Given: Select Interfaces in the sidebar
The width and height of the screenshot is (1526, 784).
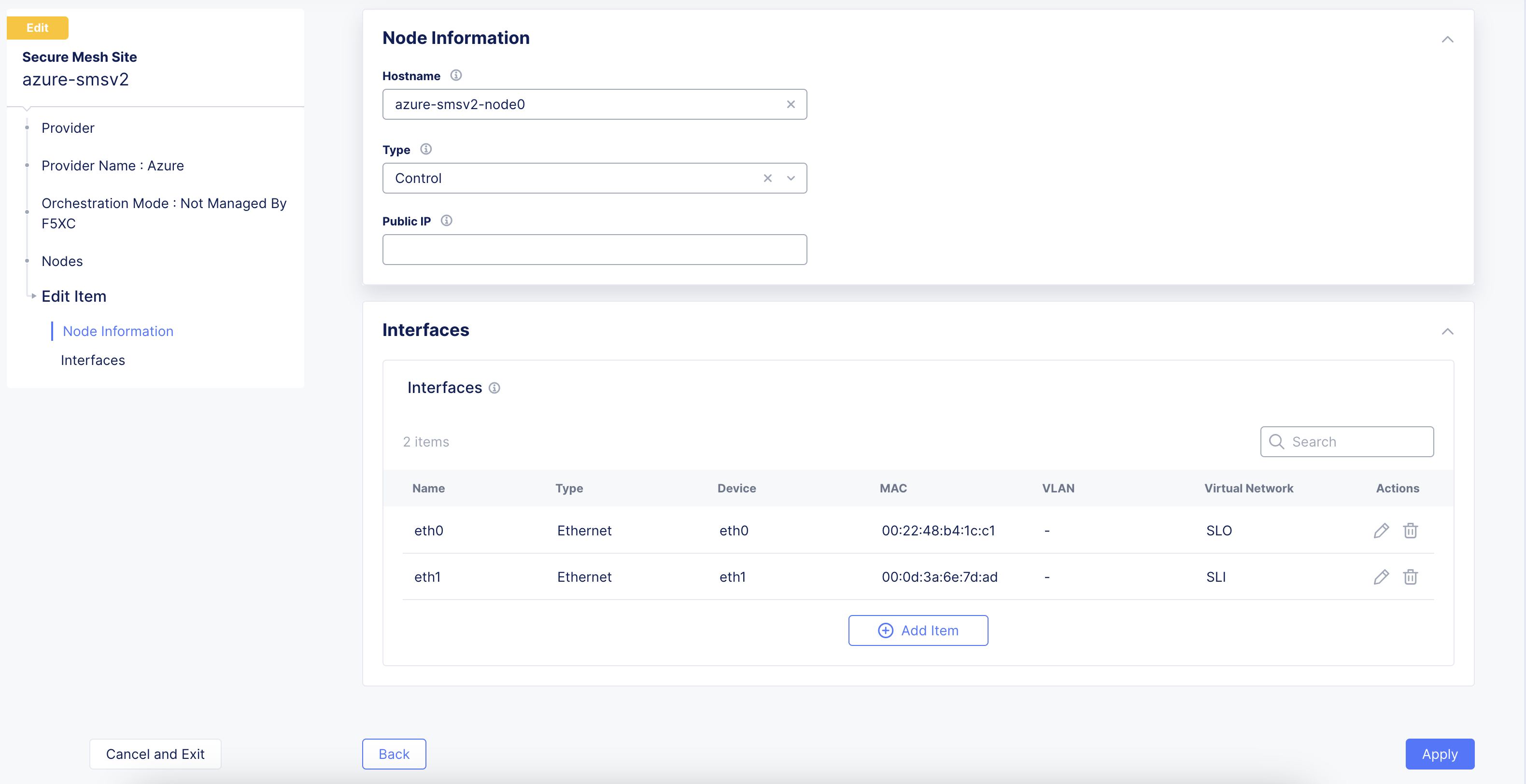Looking at the screenshot, I should pos(93,360).
